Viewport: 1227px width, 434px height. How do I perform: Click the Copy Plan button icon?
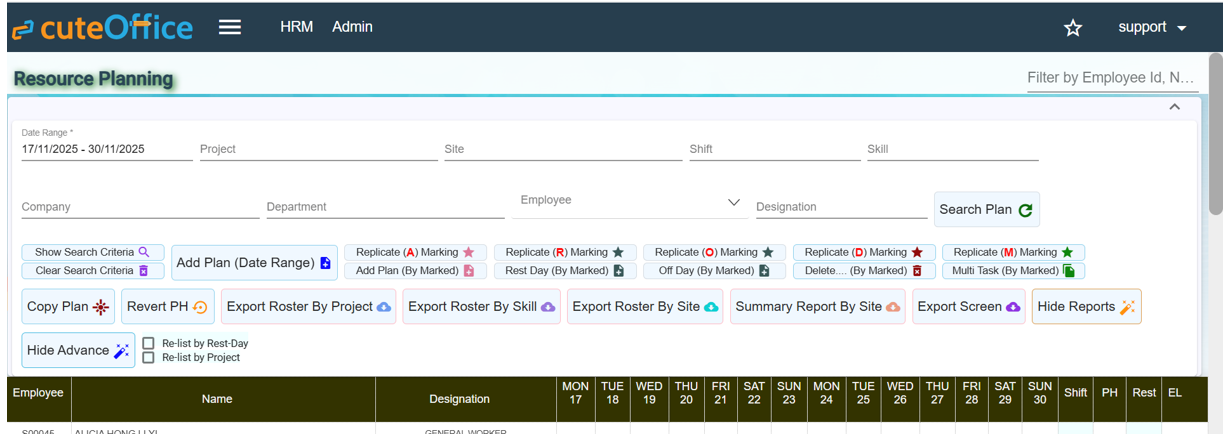(x=100, y=307)
